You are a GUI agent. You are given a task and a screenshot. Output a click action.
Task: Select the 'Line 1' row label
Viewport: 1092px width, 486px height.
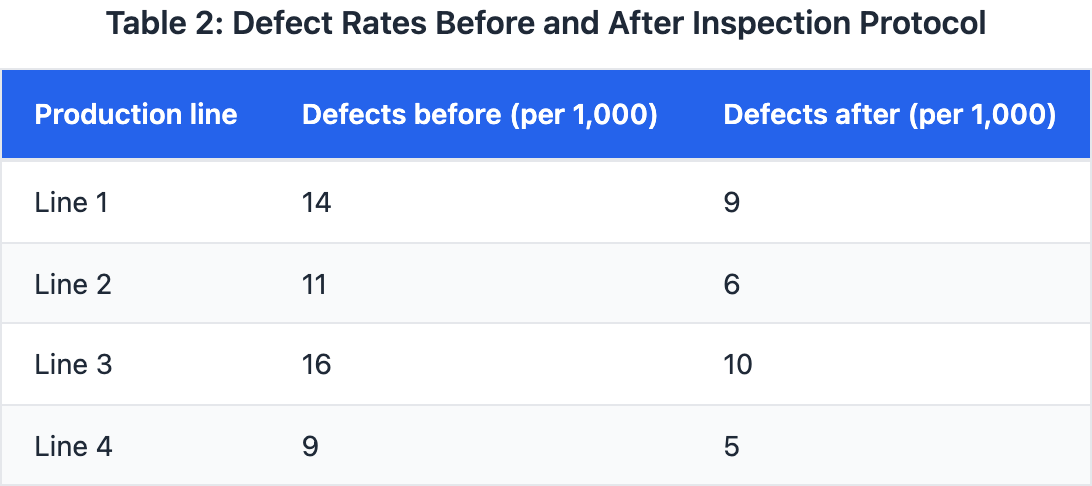(x=71, y=203)
